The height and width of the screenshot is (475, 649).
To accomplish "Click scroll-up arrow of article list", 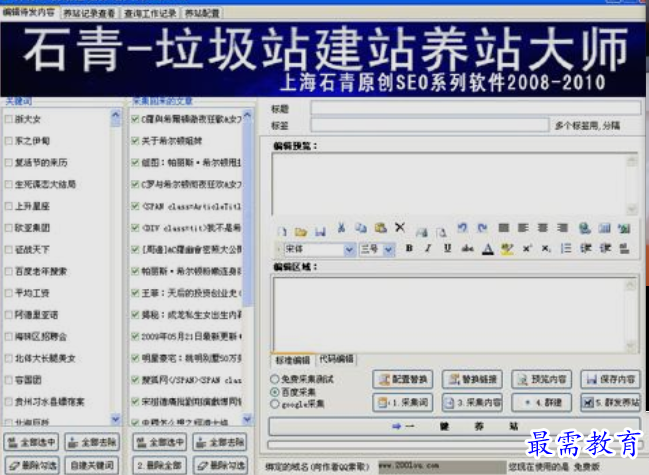I will [x=248, y=115].
